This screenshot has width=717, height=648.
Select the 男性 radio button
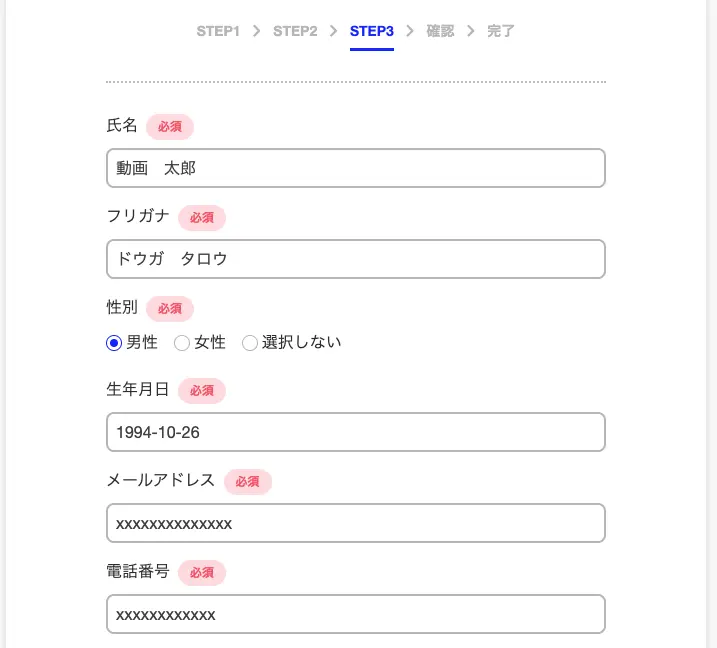click(x=114, y=343)
